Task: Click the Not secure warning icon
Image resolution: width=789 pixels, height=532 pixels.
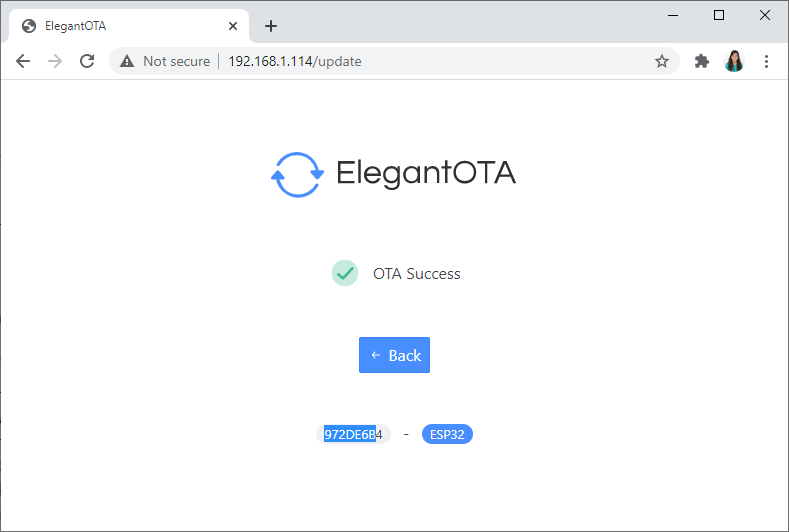Action: (127, 61)
